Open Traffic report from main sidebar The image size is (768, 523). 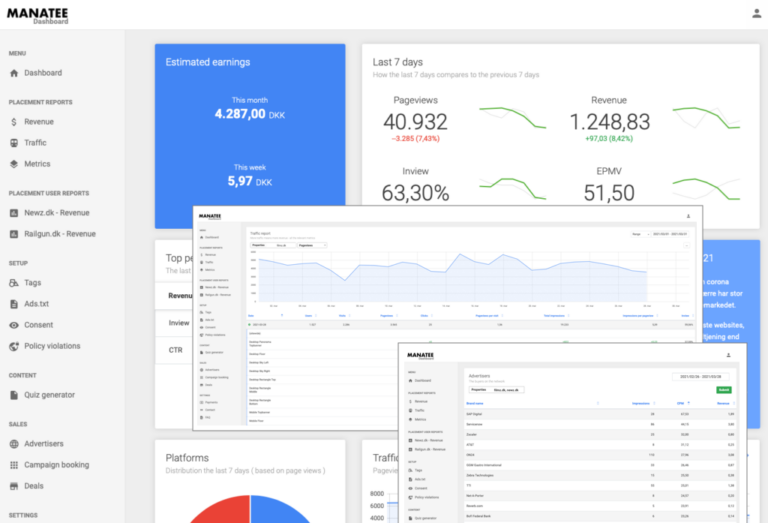point(35,143)
